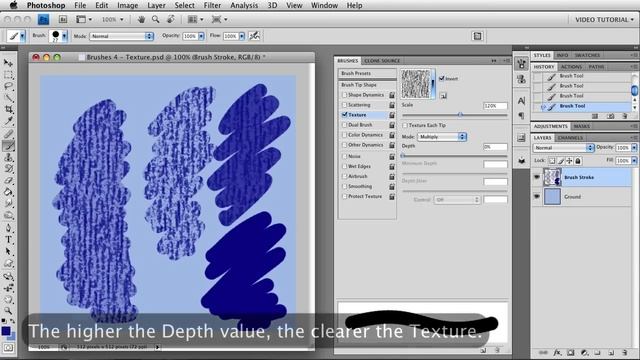Toggle lock icon beside Texture option
The height and width of the screenshot is (360, 640).
[392, 115]
